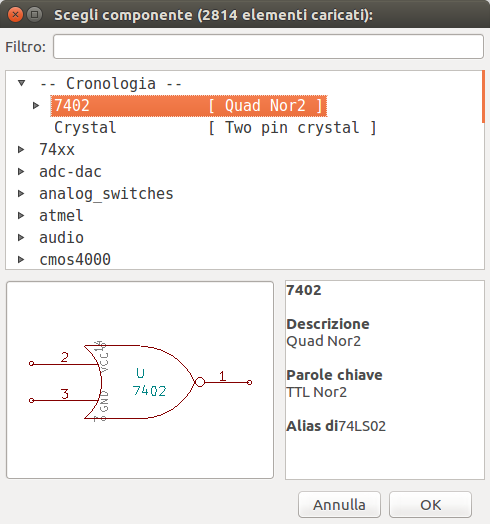490x524 pixels.
Task: Expand the cmos4000 library arrow
Action: click(x=21, y=259)
